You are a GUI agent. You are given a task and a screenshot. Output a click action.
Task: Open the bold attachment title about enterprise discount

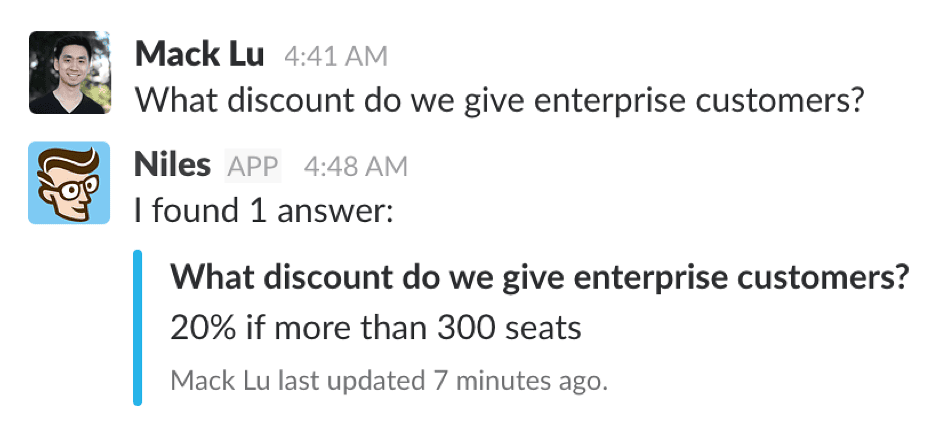(x=541, y=277)
